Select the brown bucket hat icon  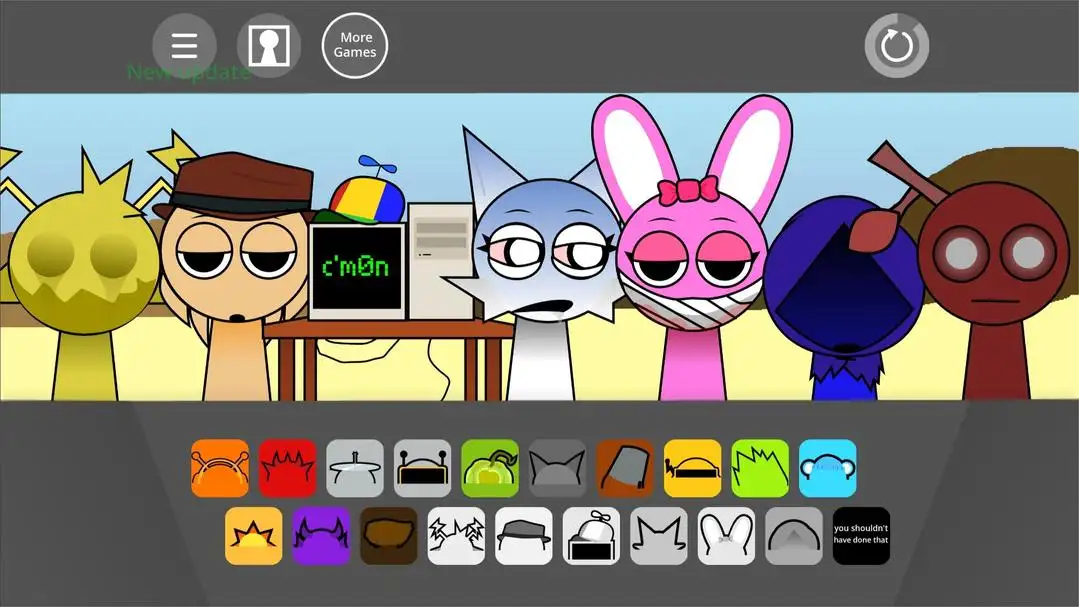[625, 468]
